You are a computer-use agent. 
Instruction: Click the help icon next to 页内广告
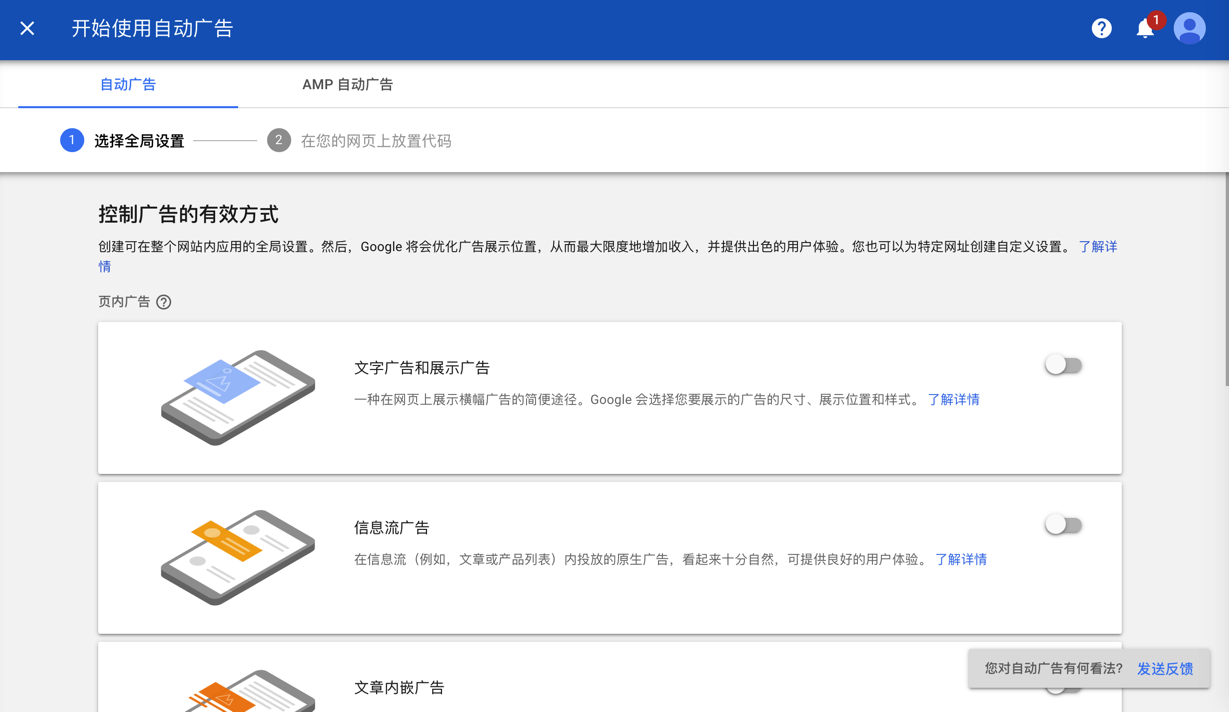pyautogui.click(x=164, y=302)
